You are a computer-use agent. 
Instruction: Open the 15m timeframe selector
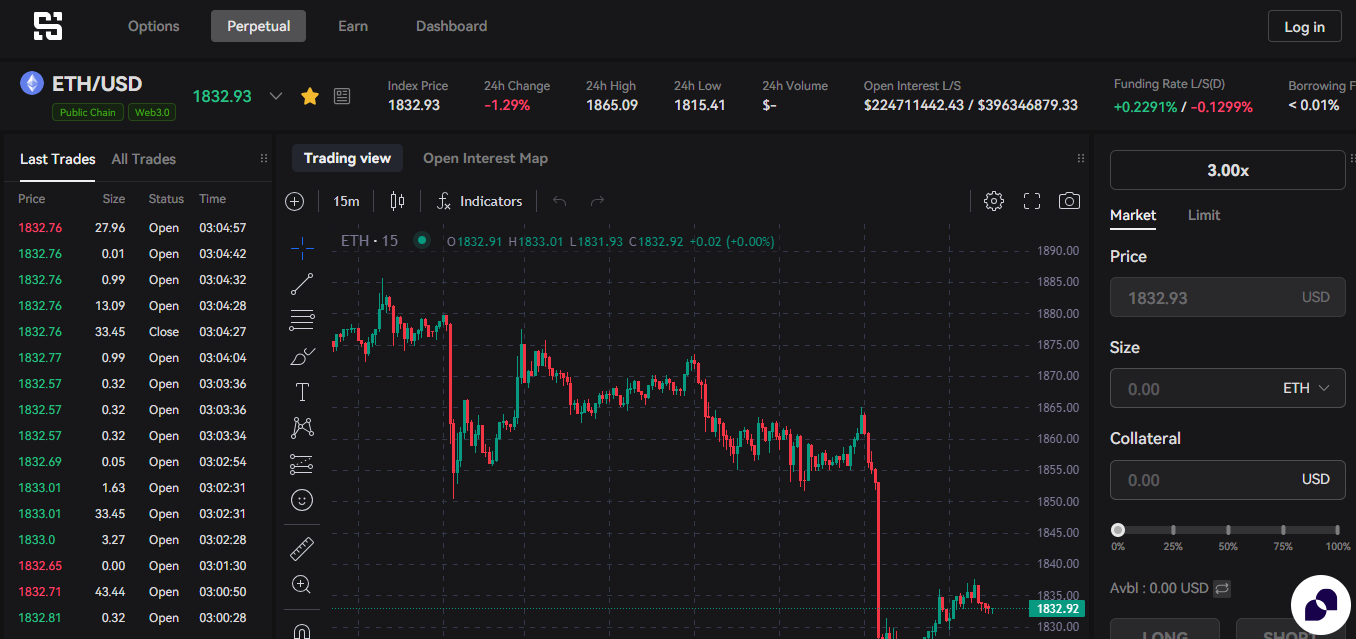pyautogui.click(x=345, y=201)
